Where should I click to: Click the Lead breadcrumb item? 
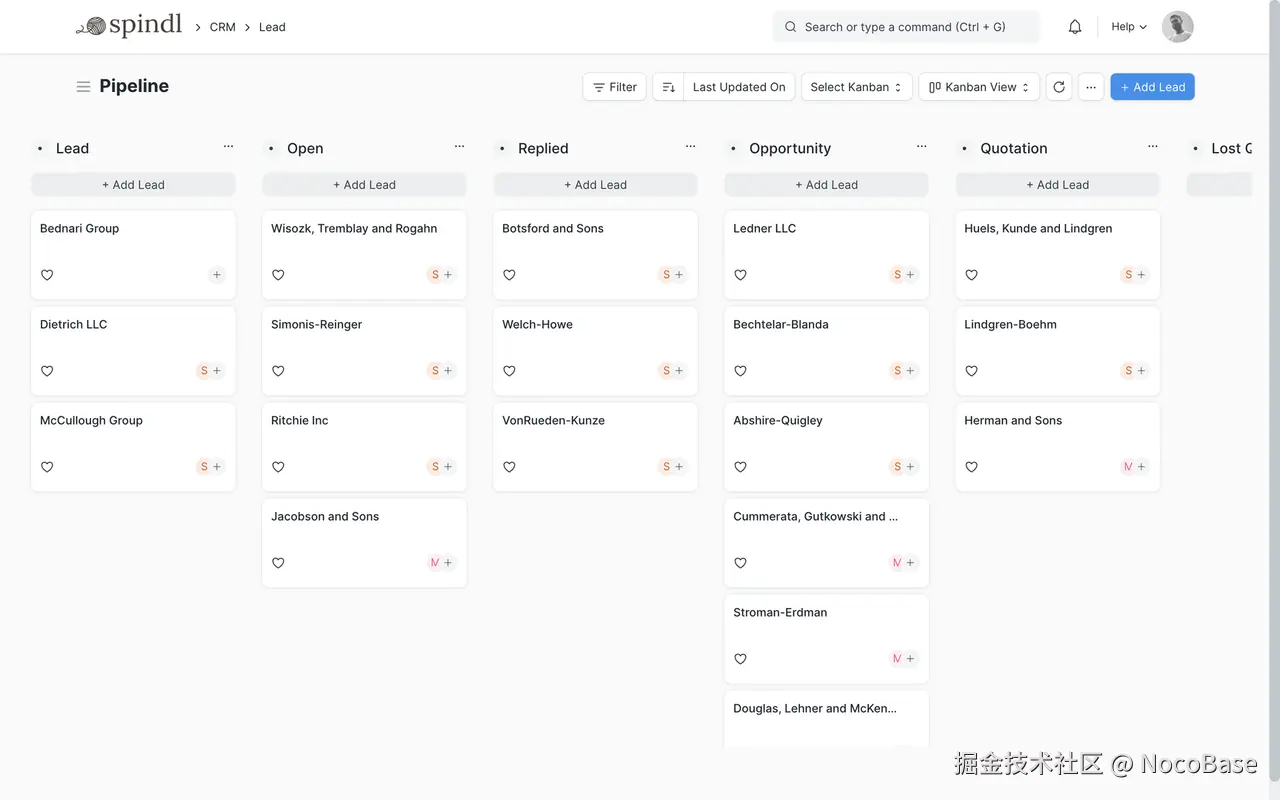pyautogui.click(x=272, y=27)
